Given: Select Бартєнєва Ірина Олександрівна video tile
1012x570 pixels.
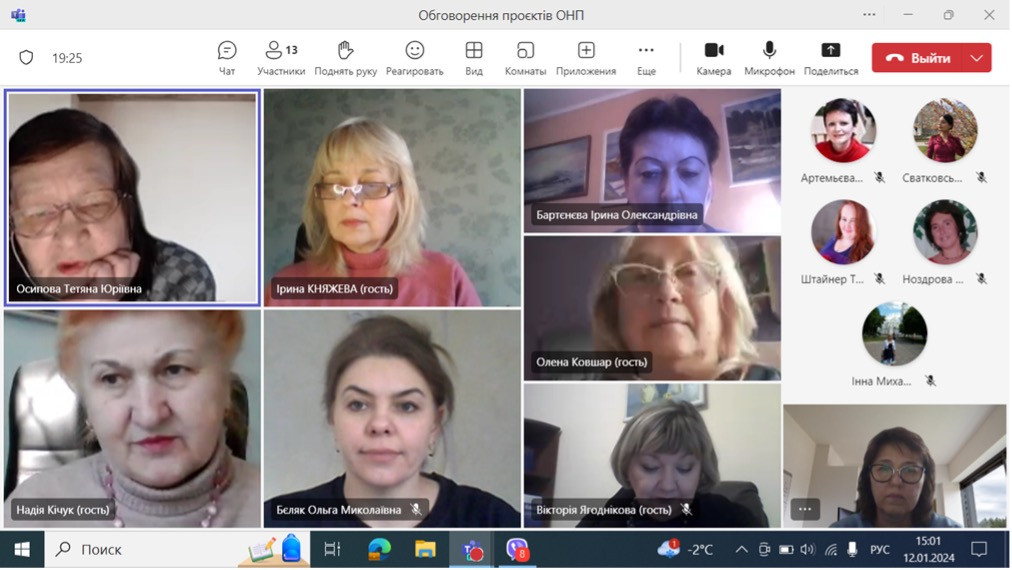Looking at the screenshot, I should 653,161.
